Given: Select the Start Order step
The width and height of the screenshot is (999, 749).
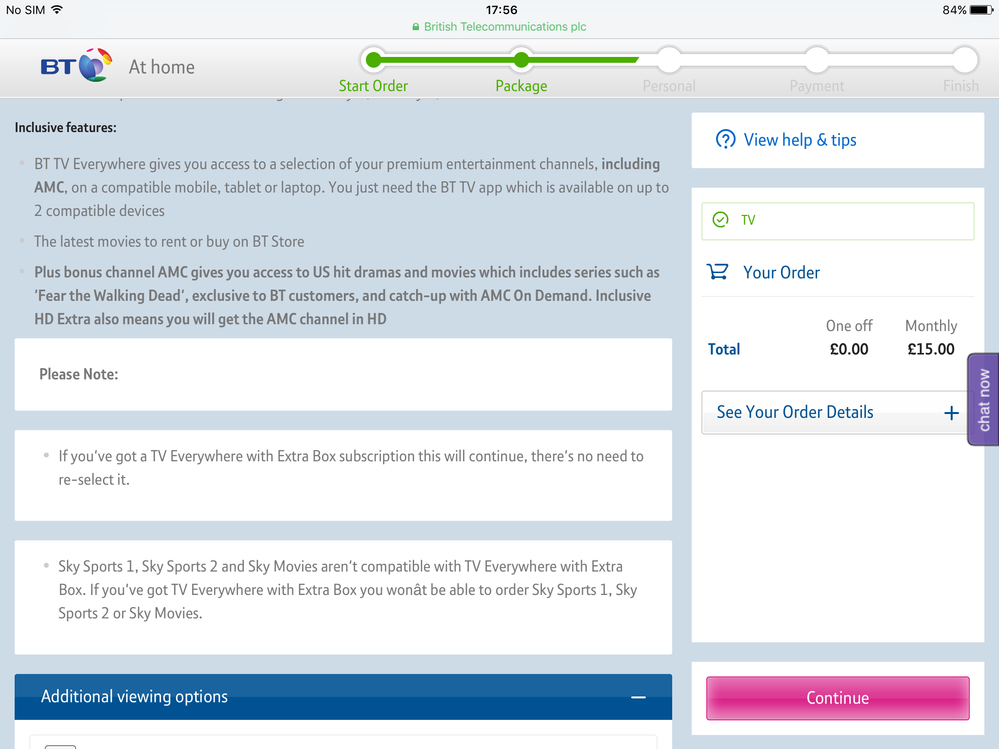Looking at the screenshot, I should [373, 86].
